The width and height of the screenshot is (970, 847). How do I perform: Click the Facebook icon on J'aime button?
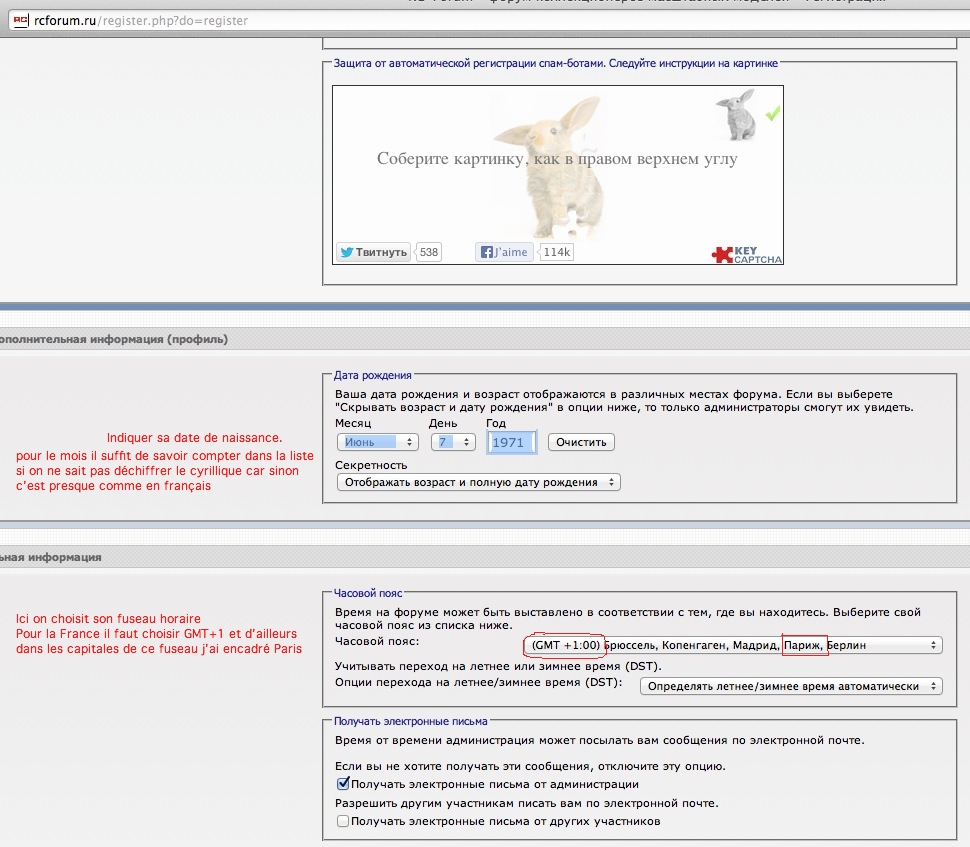487,252
